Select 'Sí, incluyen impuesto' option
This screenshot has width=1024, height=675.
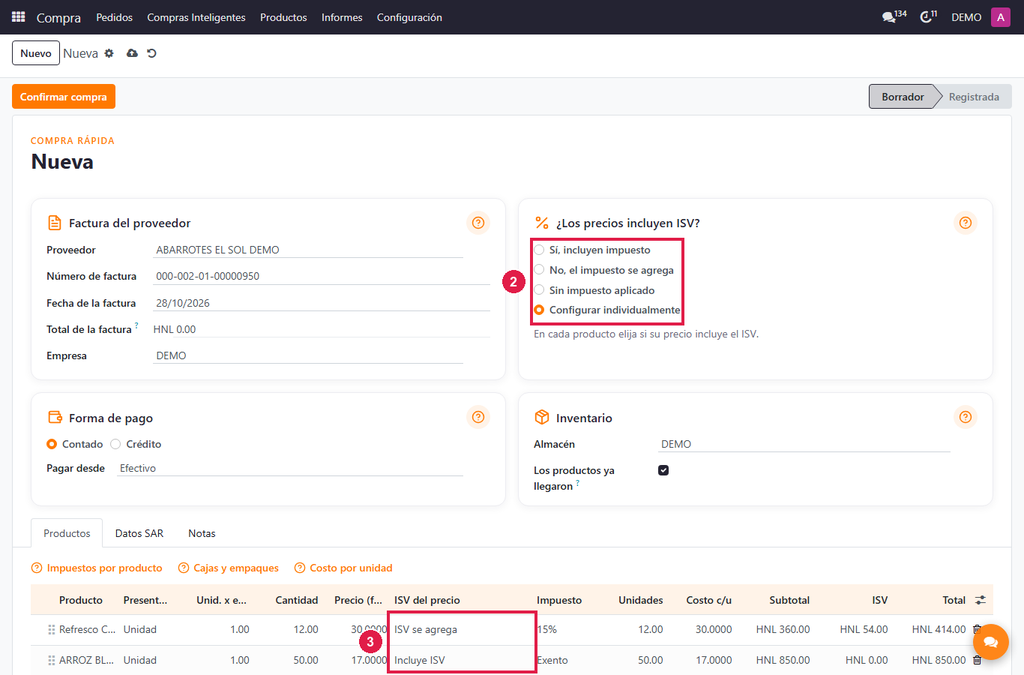[x=539, y=250]
